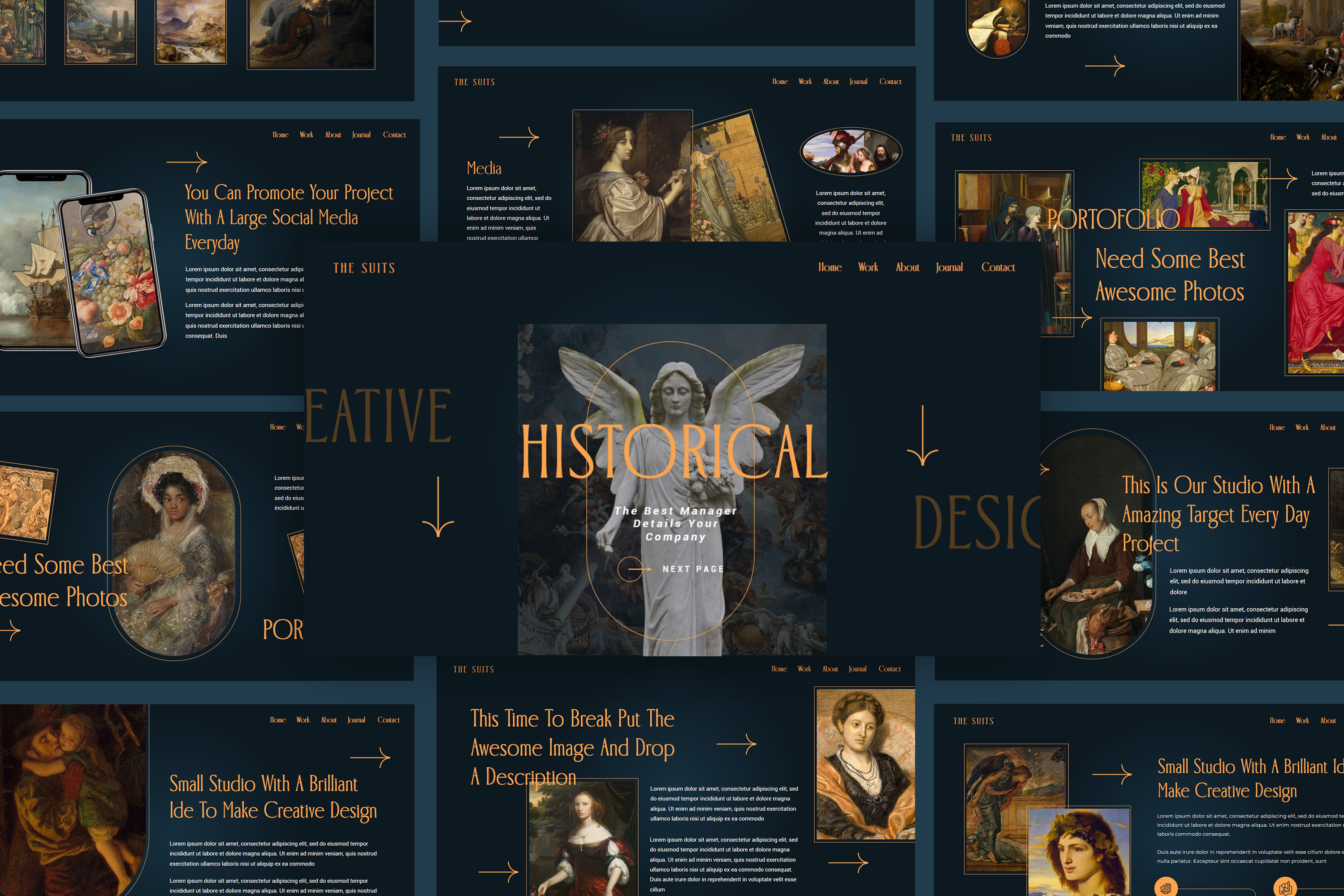Click About in the Media slide navigation
Image resolution: width=1344 pixels, height=896 pixels.
pyautogui.click(x=830, y=82)
